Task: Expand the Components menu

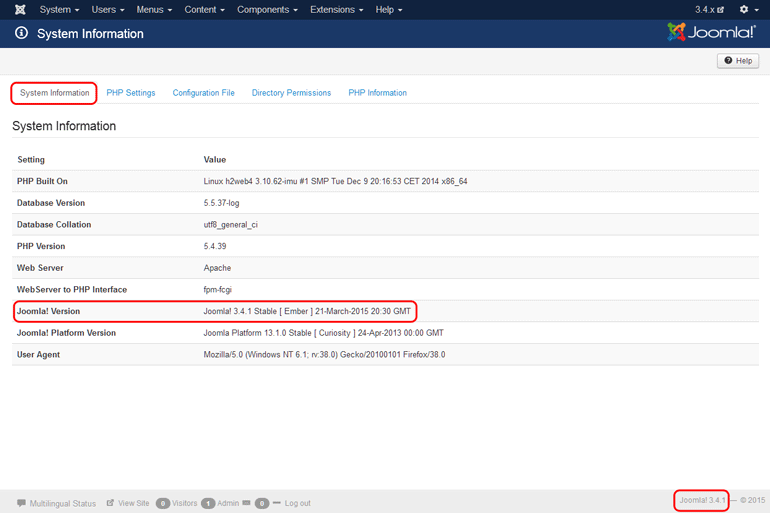Action: pyautogui.click(x=267, y=9)
